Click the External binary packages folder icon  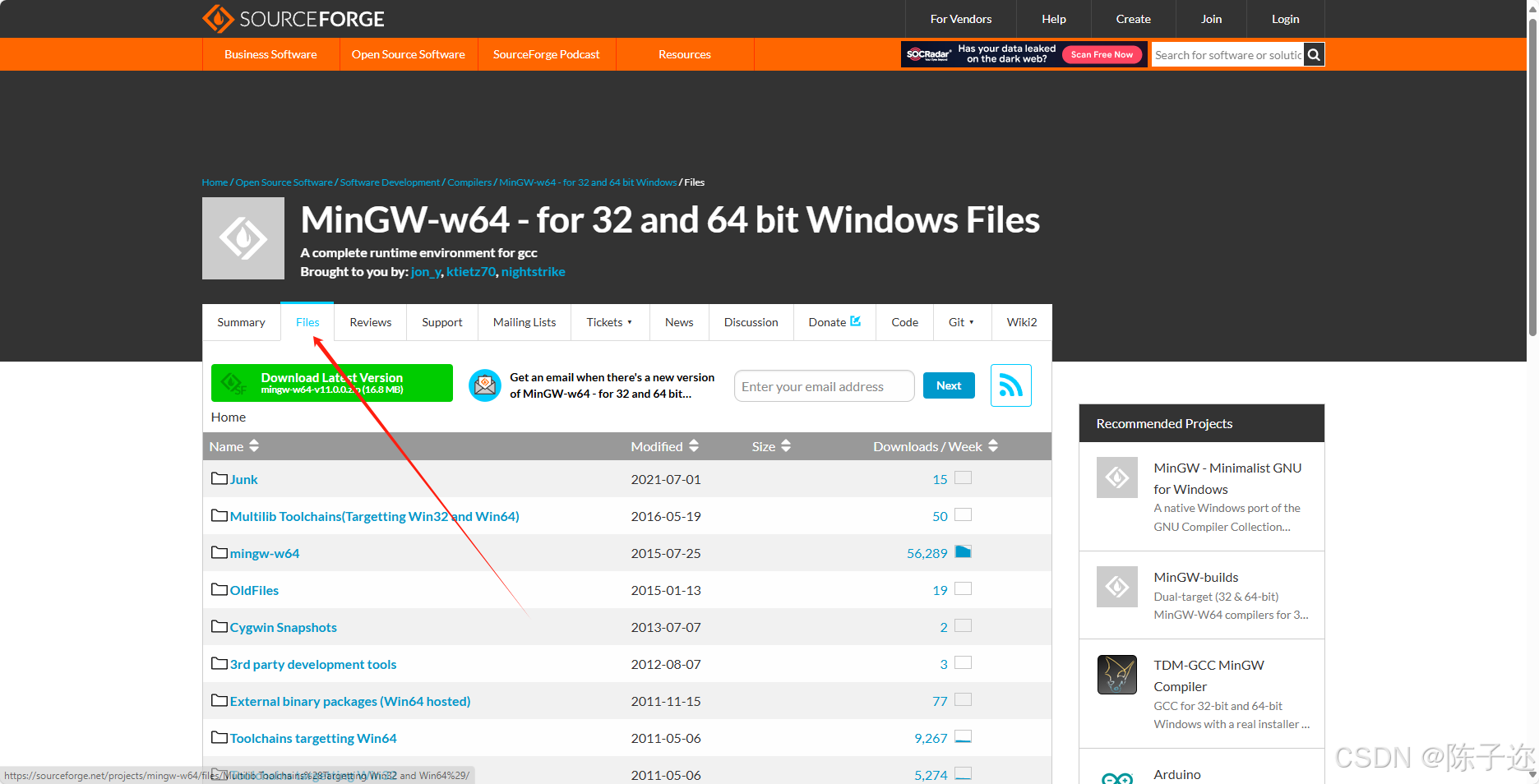[x=220, y=700]
